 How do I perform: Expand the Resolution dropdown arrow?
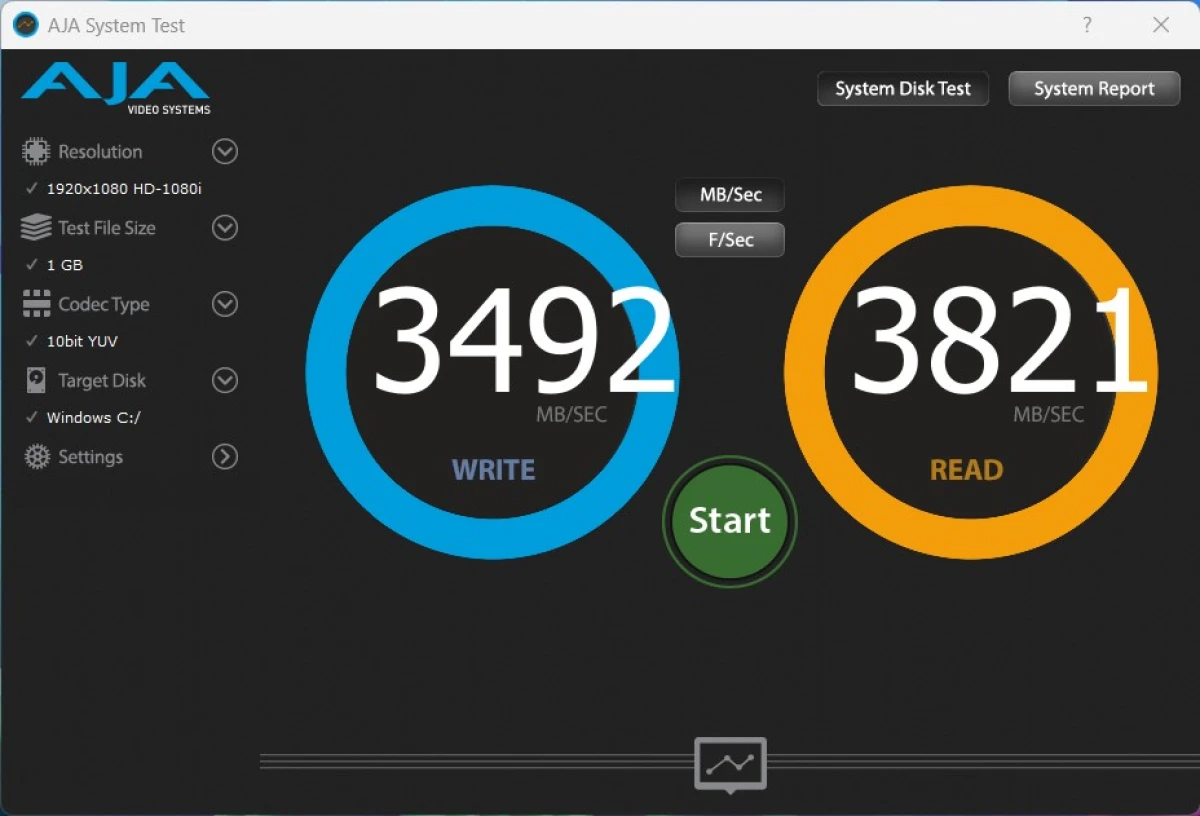225,152
